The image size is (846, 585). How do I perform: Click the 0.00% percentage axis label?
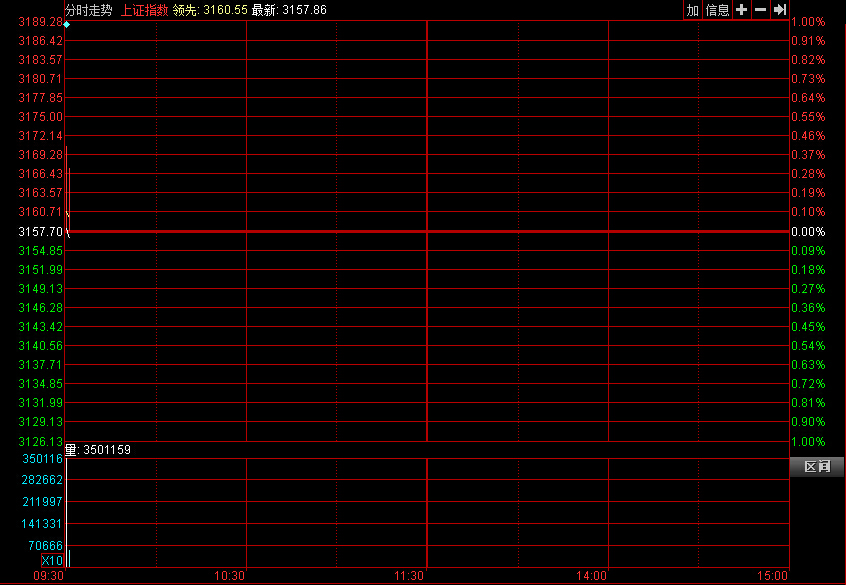click(808, 231)
